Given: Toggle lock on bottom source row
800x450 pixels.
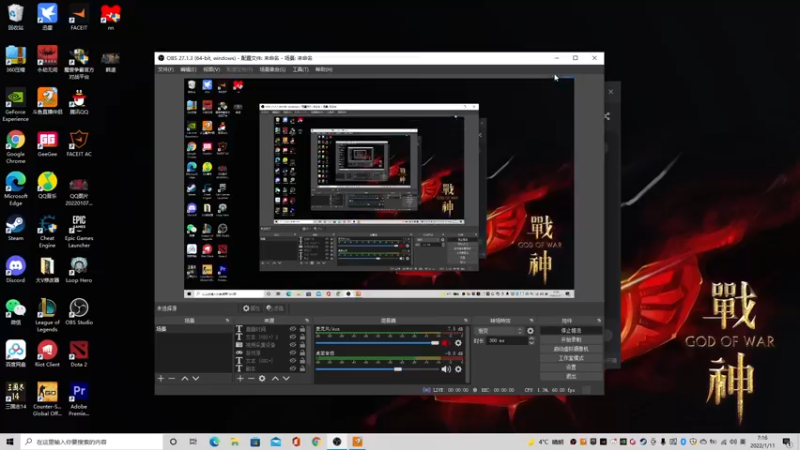Looking at the screenshot, I should point(303,368).
